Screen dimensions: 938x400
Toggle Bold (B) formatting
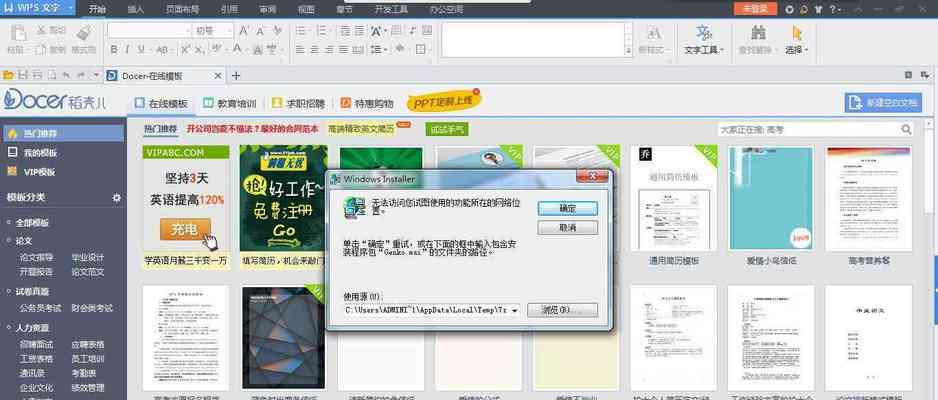click(114, 49)
